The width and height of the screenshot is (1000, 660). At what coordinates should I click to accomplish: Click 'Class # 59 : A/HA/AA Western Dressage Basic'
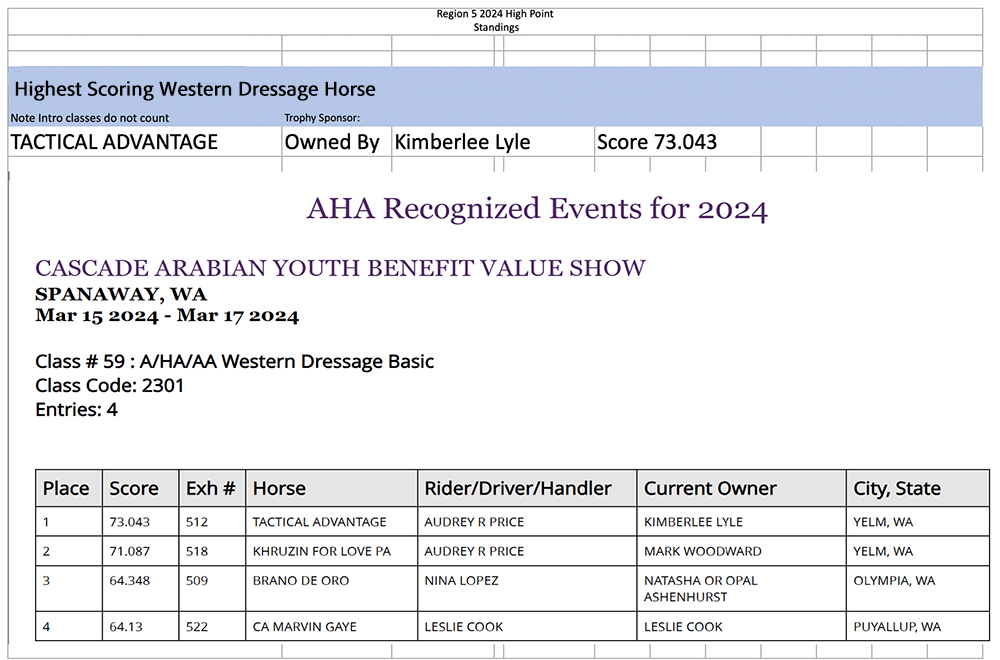[235, 362]
